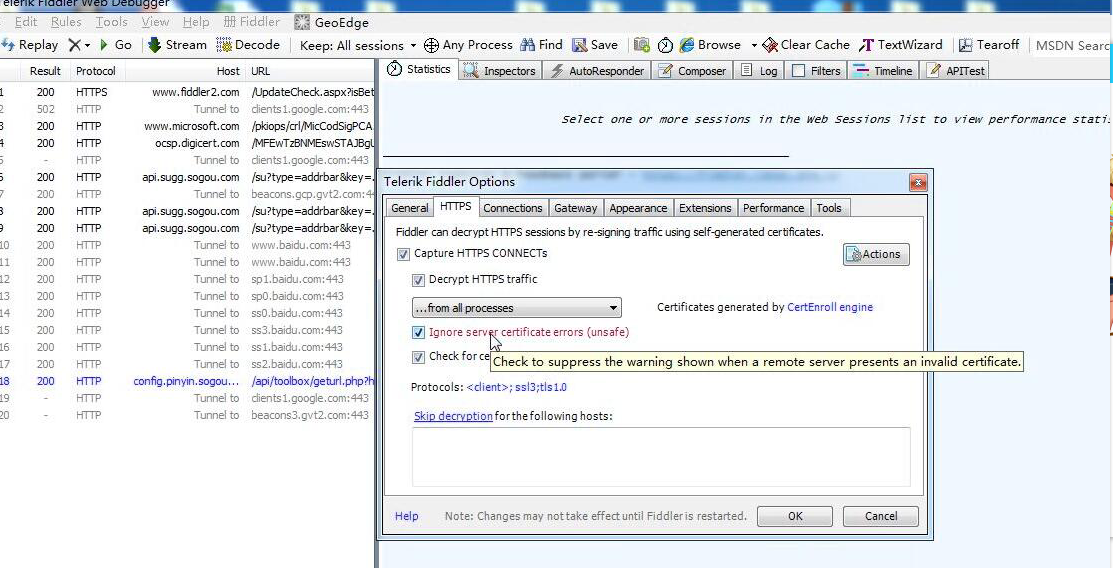Image resolution: width=1113 pixels, height=568 pixels.
Task: Select the config.pinyin.sogou session row
Action: pyautogui.click(x=187, y=381)
